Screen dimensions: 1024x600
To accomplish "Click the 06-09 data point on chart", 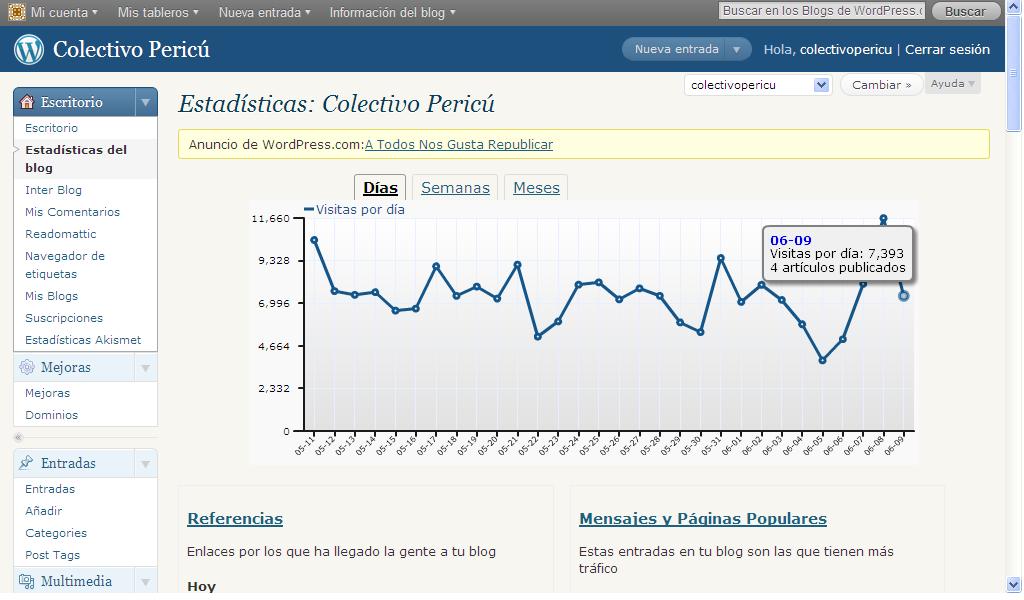I will coord(904,296).
